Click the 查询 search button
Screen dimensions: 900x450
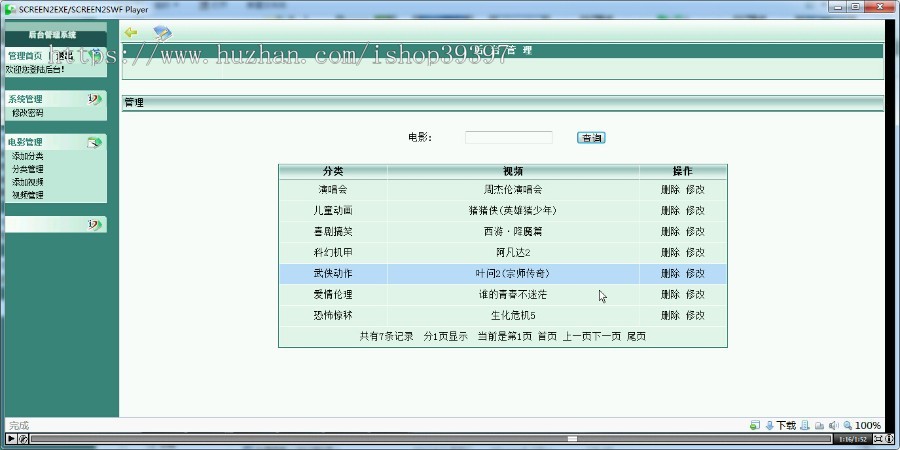point(591,138)
